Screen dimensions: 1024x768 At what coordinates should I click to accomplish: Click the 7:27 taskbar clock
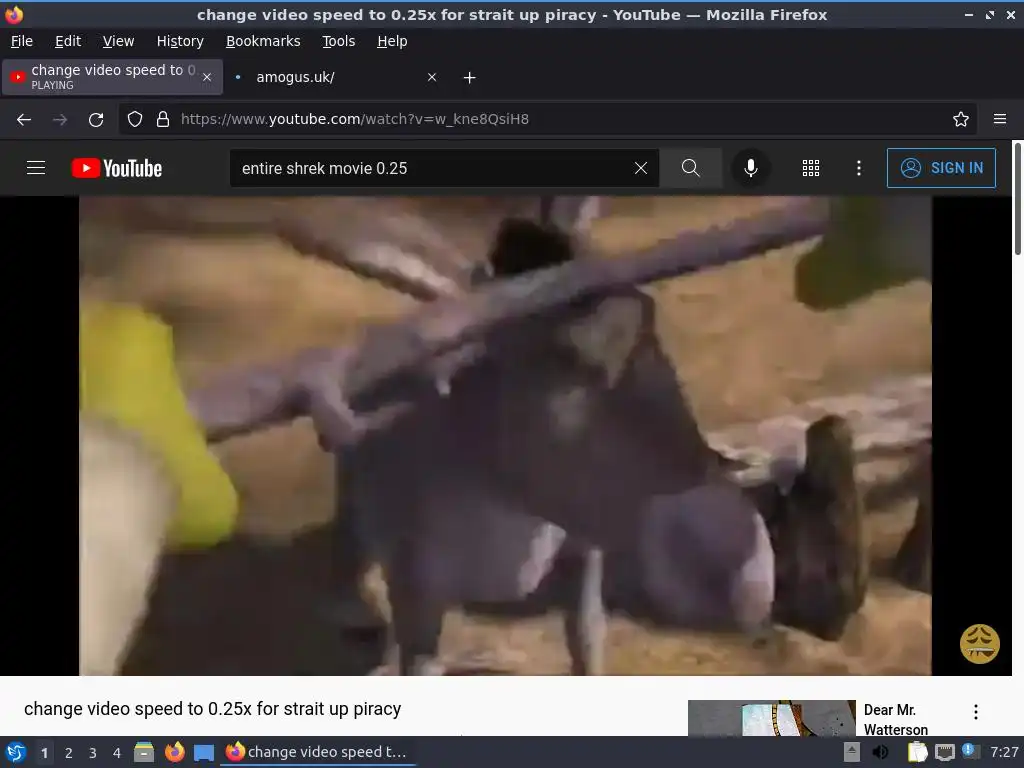[1004, 752]
